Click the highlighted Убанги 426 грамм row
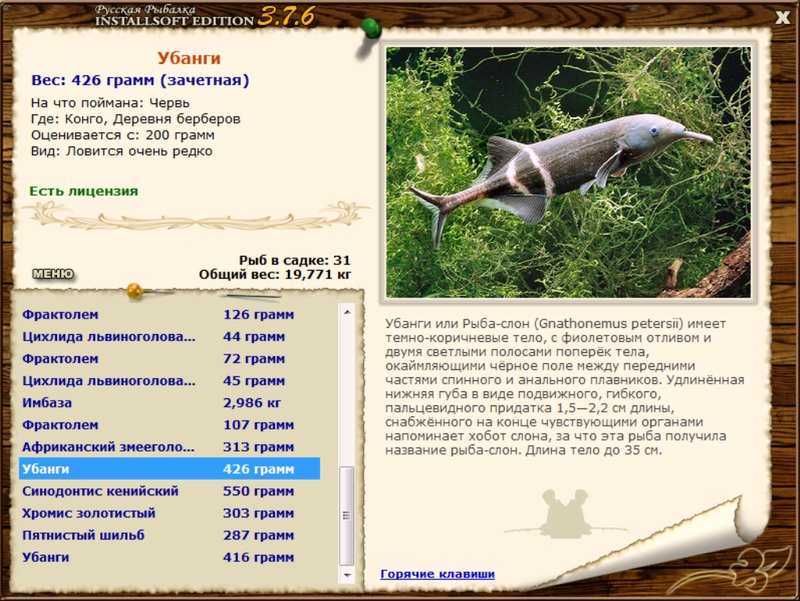This screenshot has height=601, width=800. tap(169, 469)
